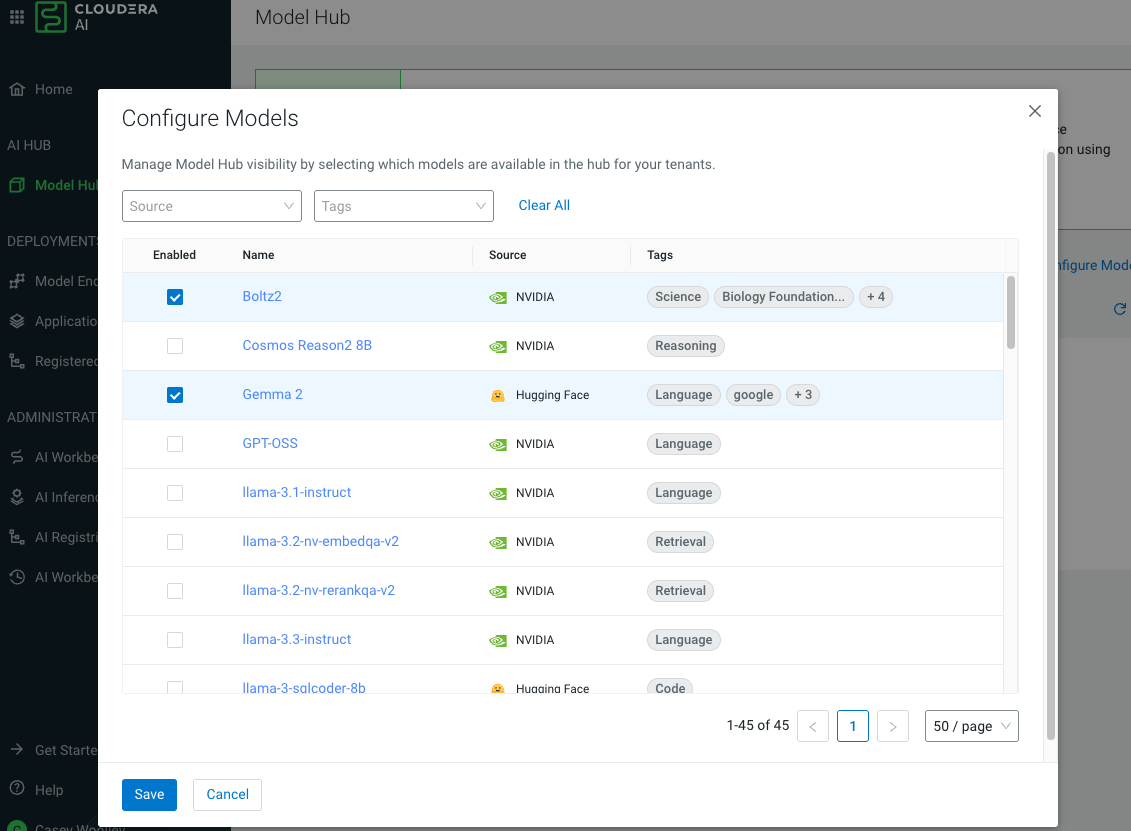The image size is (1131, 831).
Task: Open the Cosmos Reason2 8B link
Action: [307, 346]
